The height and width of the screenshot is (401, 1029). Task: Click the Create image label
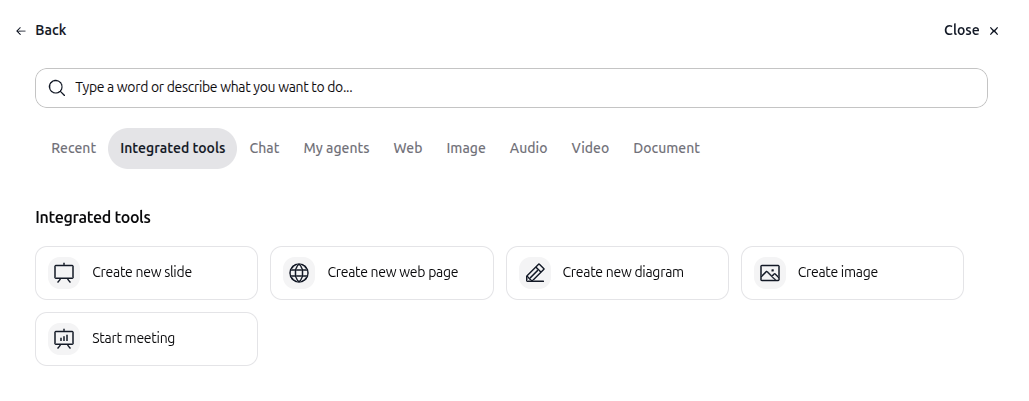click(x=837, y=272)
